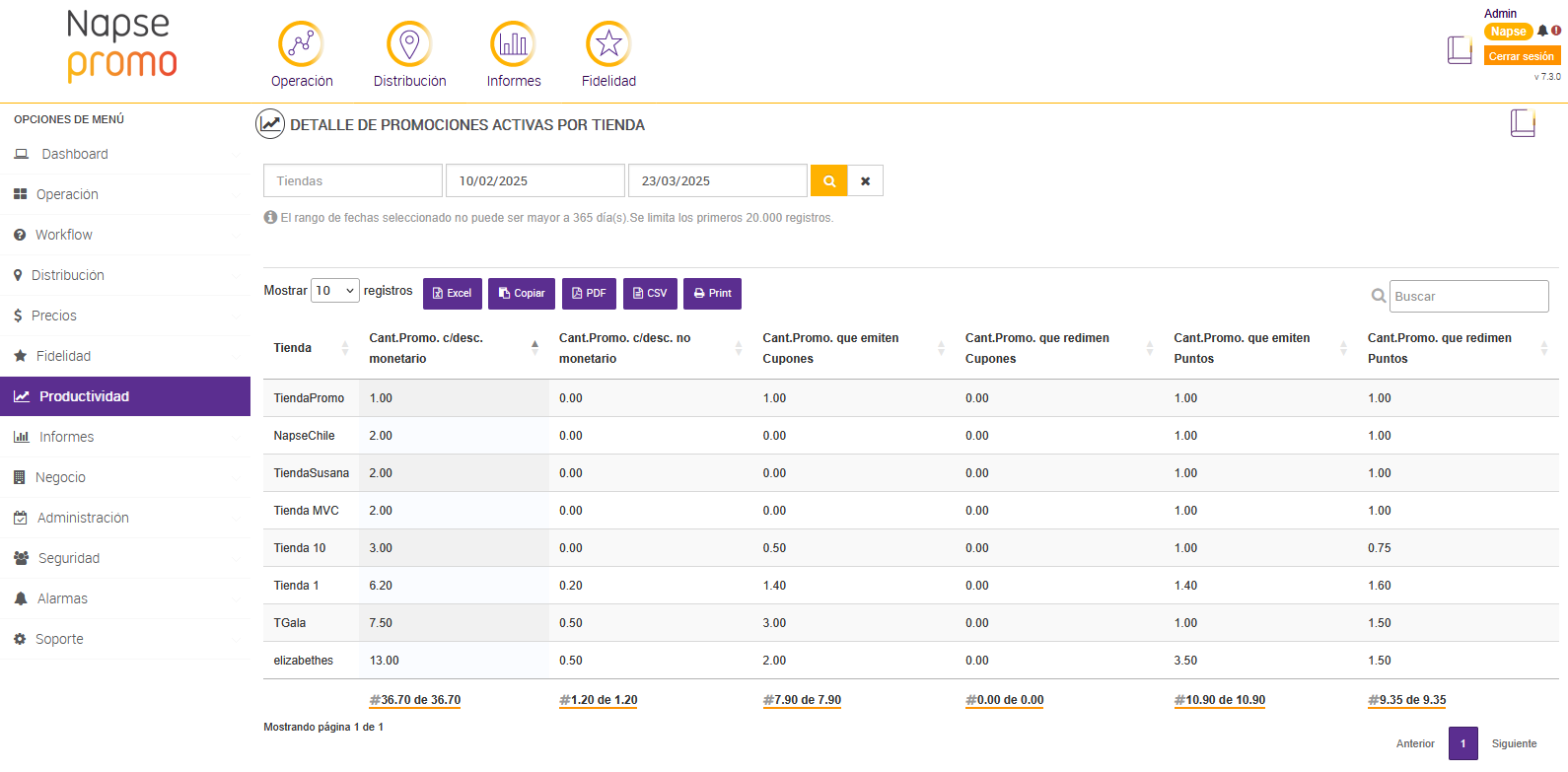Viewport: 1568px width, 772px height.
Task: Click the Tiendas filter input field
Action: 352,181
